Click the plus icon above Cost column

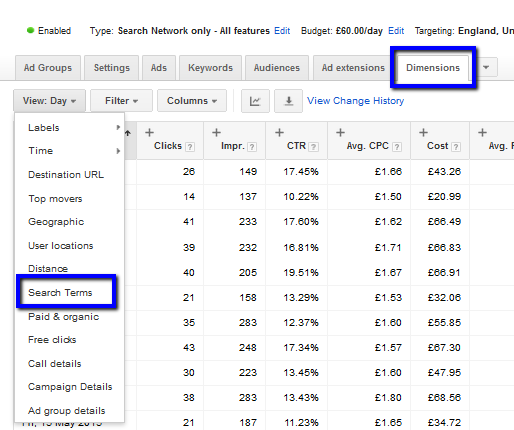[423, 133]
